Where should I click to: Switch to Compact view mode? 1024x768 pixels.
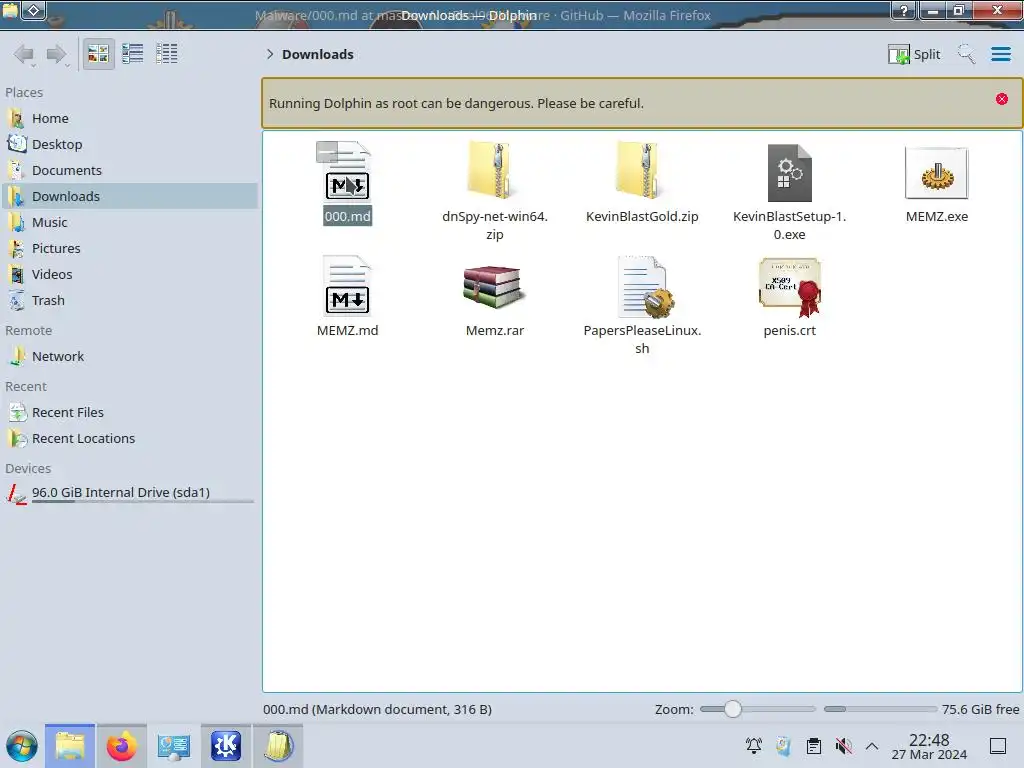click(x=133, y=54)
